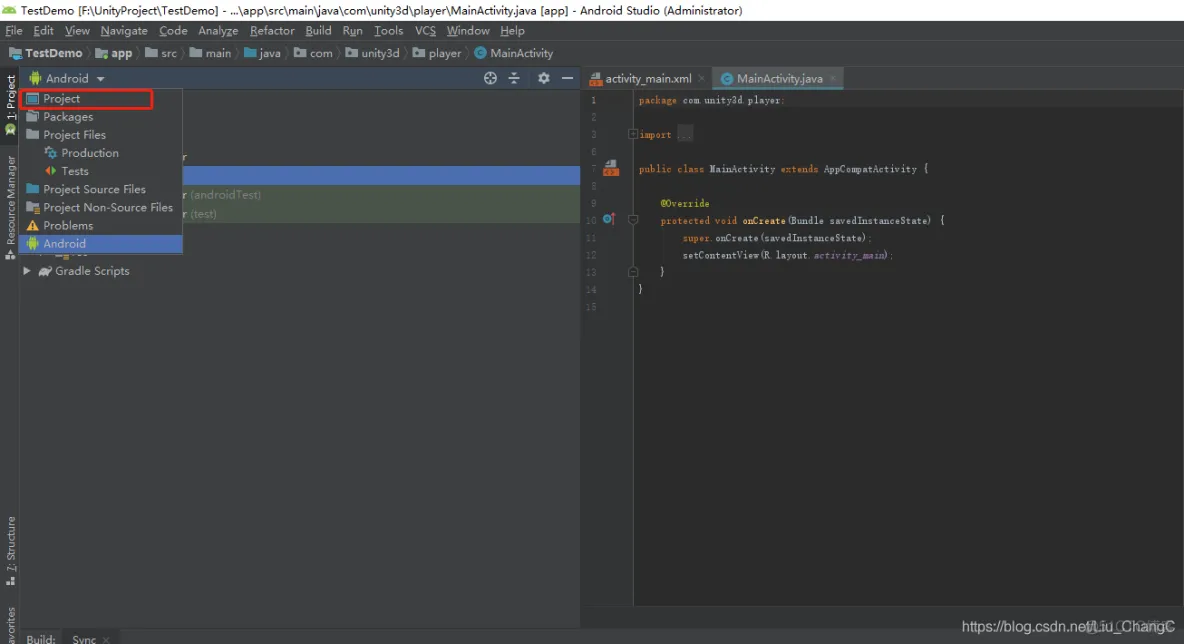Click player package breadcrumb

click(x=436, y=54)
